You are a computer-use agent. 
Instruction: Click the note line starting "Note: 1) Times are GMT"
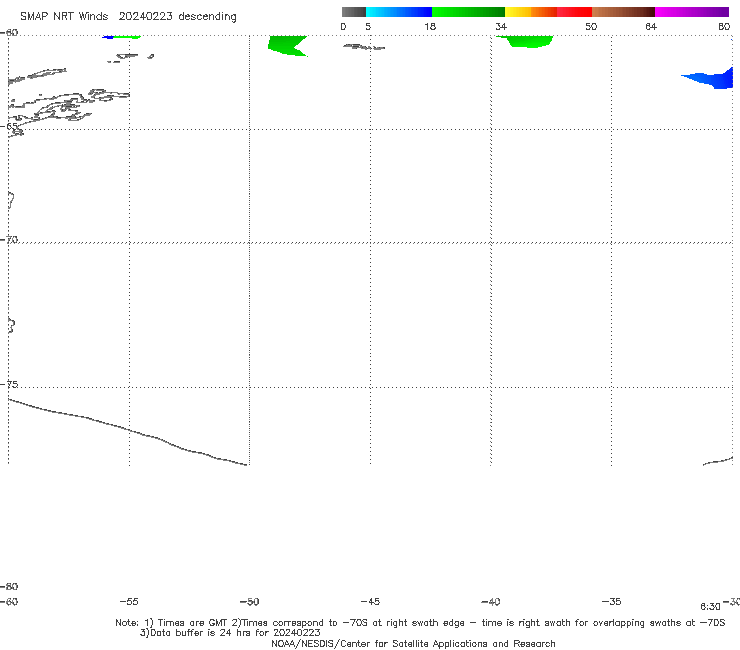pos(420,623)
